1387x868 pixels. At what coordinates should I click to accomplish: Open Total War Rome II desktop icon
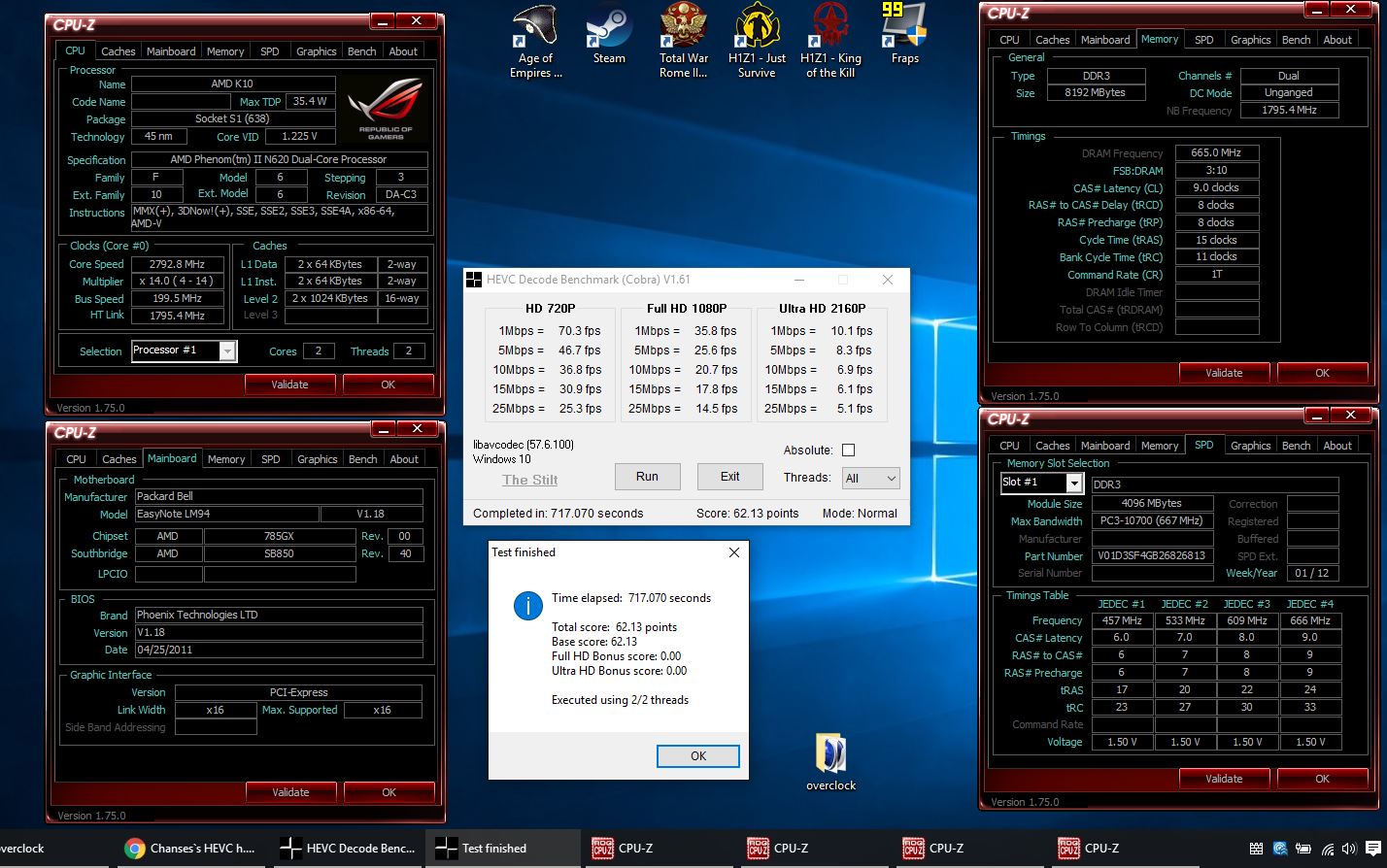(683, 42)
